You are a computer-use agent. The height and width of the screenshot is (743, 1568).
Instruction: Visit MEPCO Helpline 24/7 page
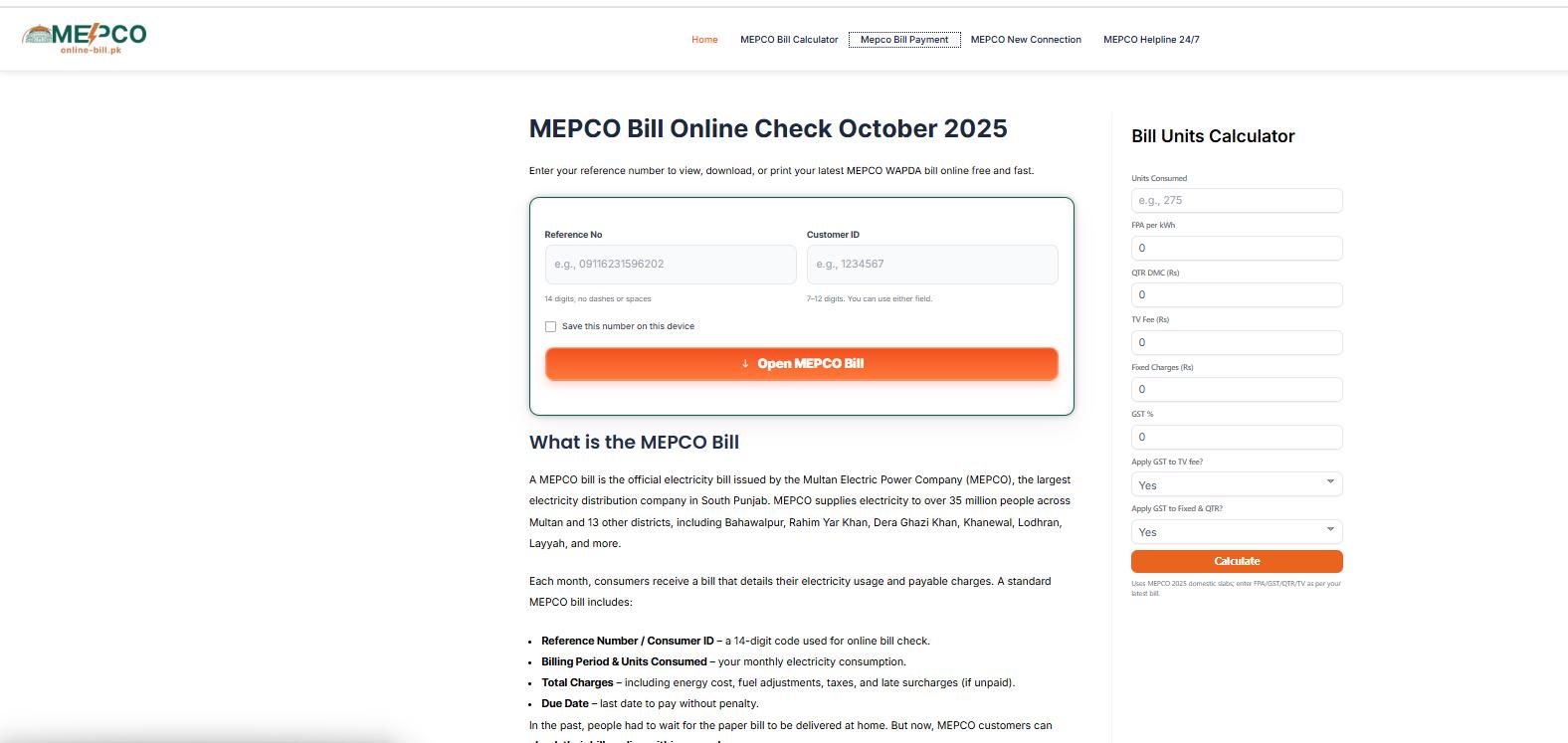tap(1151, 40)
